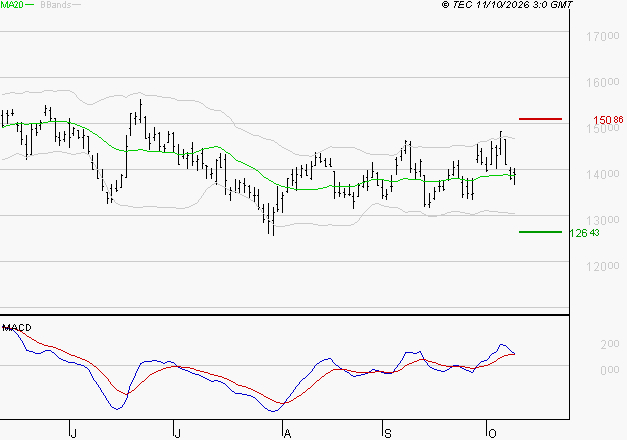This screenshot has height=440, width=627.
Task: Click the 130.00 price axis label
Action: tap(603, 220)
